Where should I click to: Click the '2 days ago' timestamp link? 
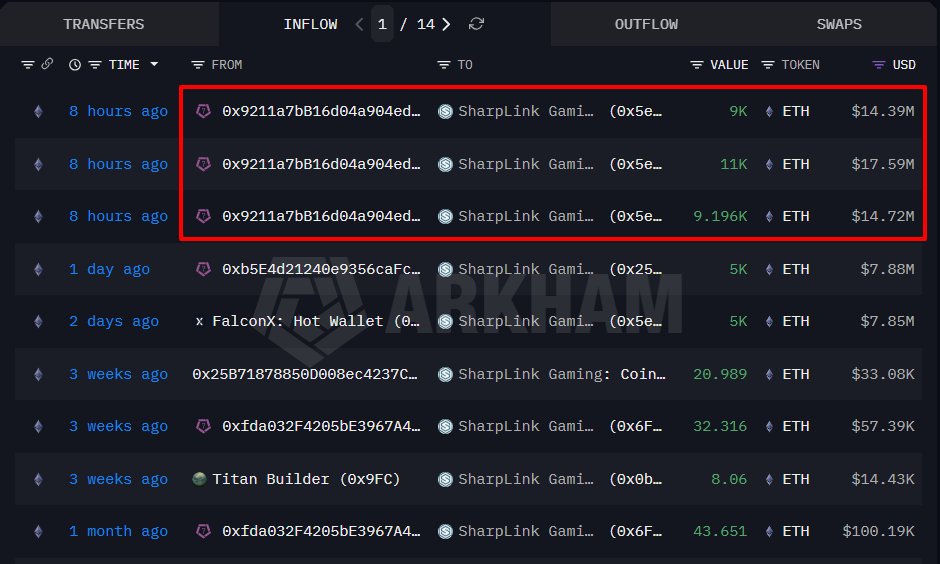point(114,321)
